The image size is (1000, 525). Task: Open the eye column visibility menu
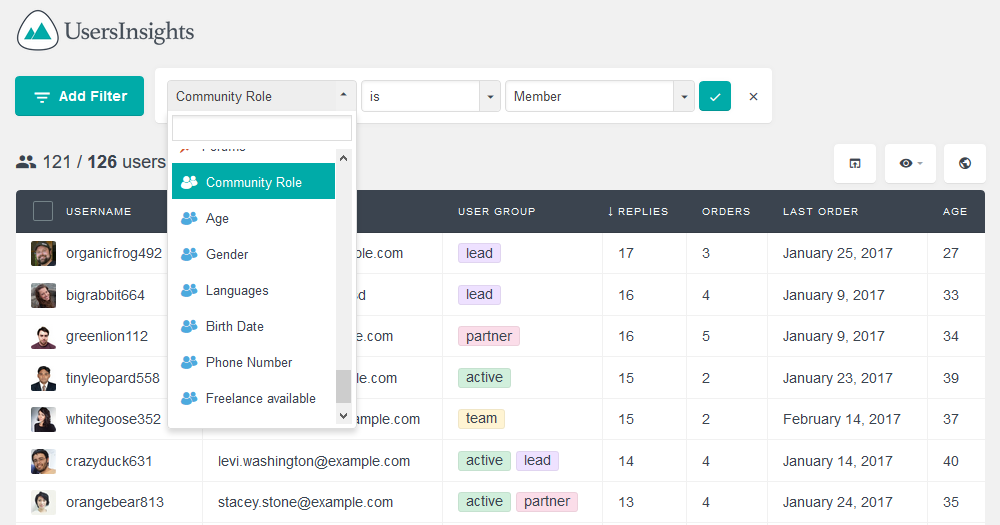[910, 163]
